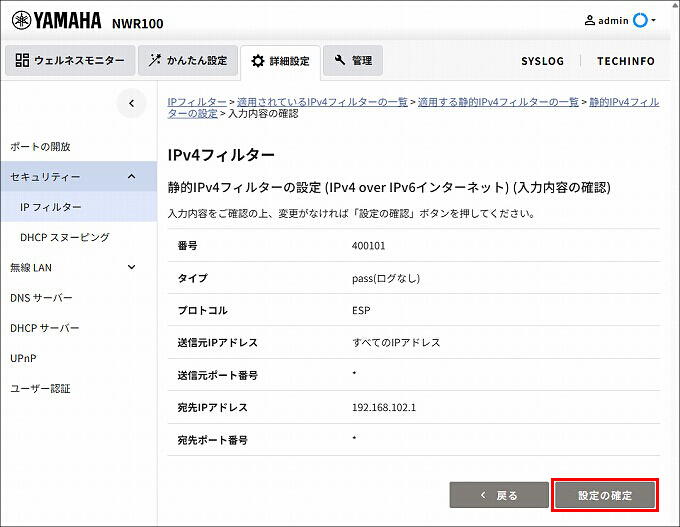The image size is (680, 527).
Task: Click the 送信元IPアドレス value すべてのIPアドレス
Action: point(396,343)
